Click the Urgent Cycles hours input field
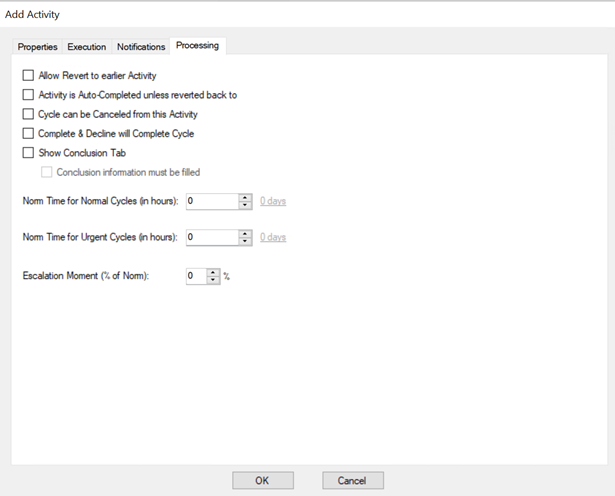The image size is (615, 496). (211, 237)
